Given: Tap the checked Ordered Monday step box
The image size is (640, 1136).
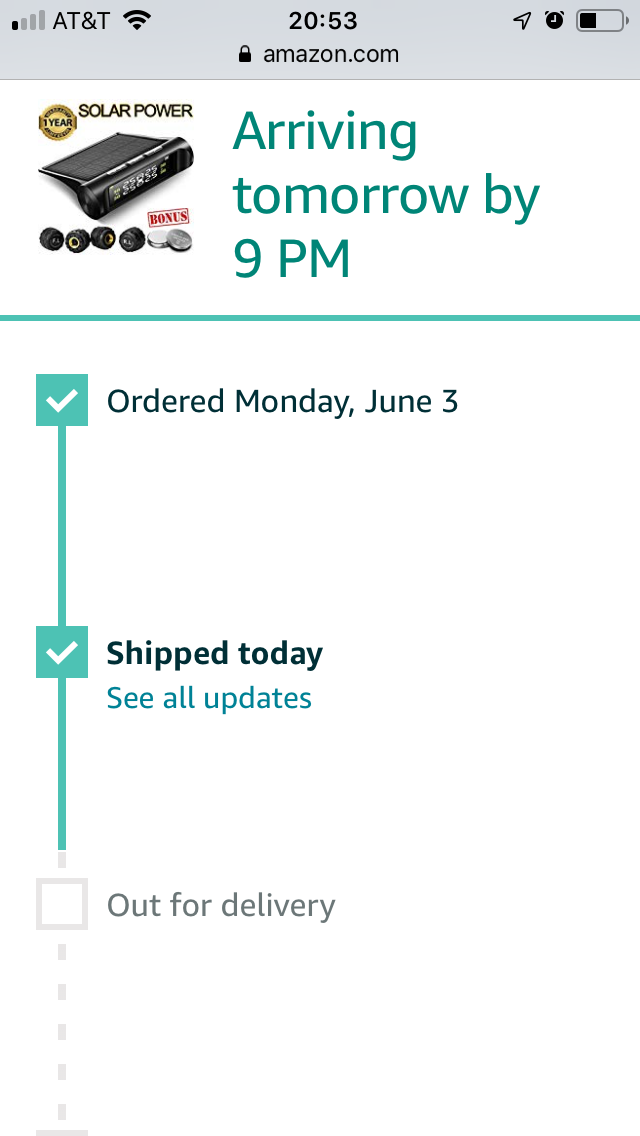Looking at the screenshot, I should point(62,400).
